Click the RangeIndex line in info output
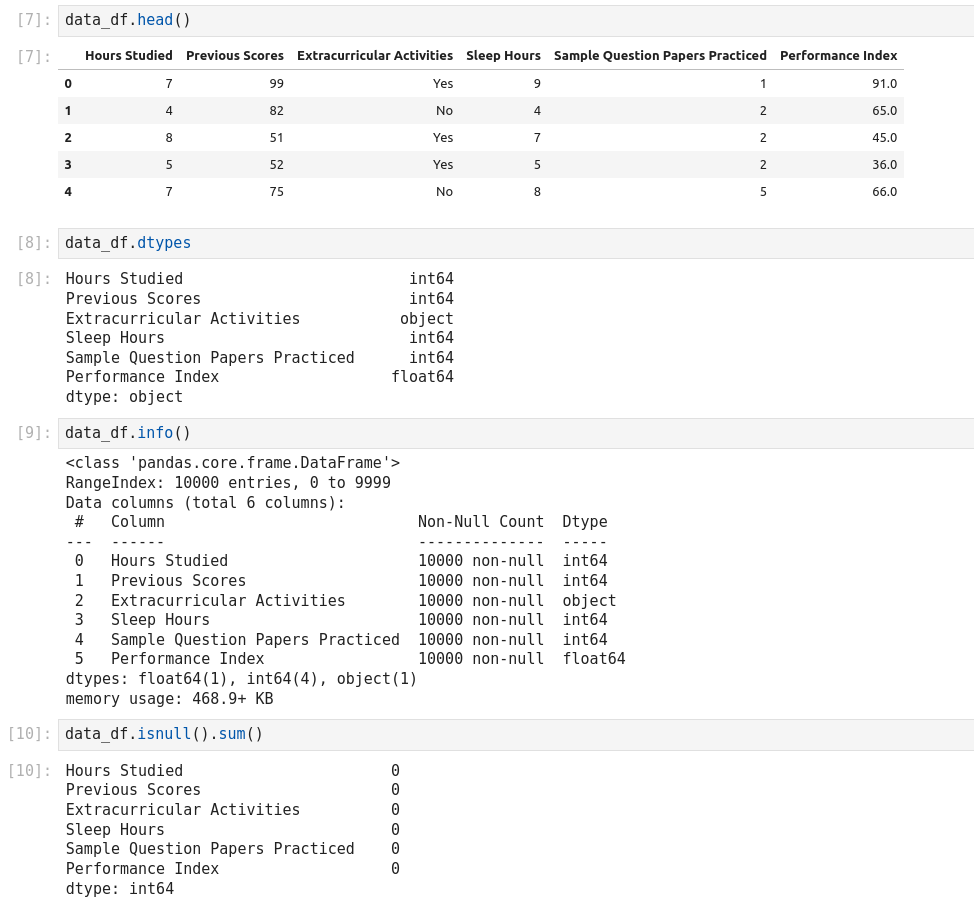 click(228, 483)
